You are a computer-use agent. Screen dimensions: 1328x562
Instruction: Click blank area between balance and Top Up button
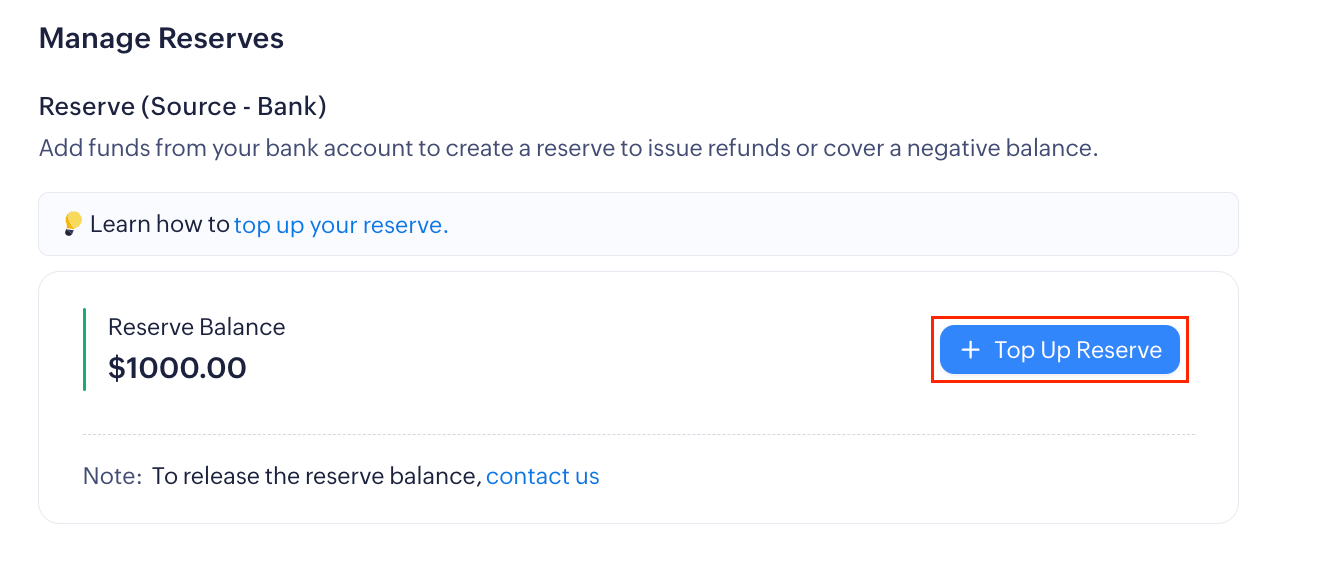pyautogui.click(x=600, y=350)
